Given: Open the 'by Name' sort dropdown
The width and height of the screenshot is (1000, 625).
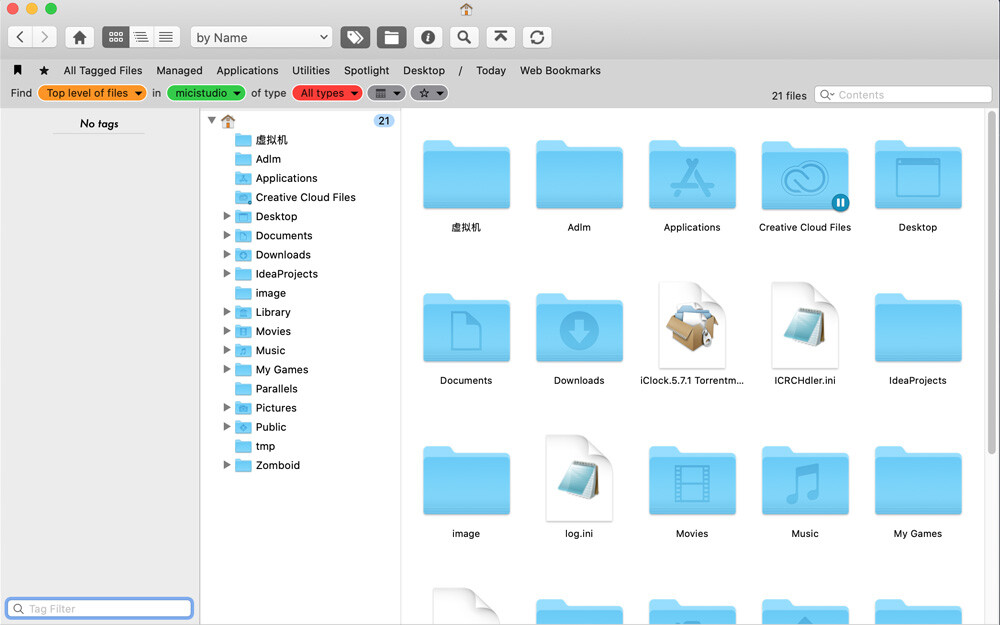Looking at the screenshot, I should (261, 38).
